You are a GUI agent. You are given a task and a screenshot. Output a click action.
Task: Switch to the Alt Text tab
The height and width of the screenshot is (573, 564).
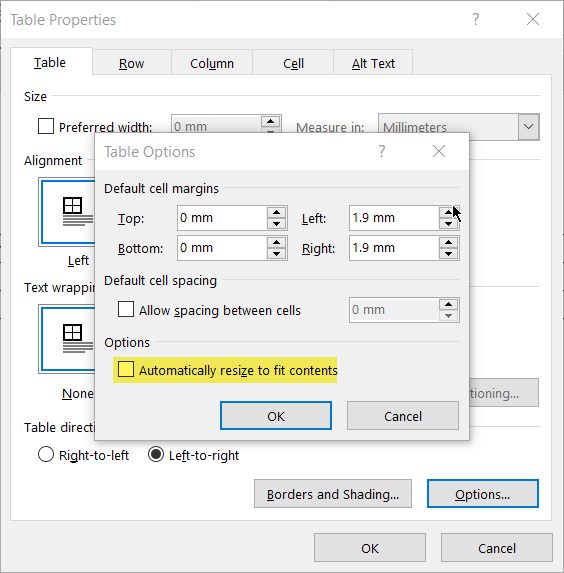[x=373, y=63]
